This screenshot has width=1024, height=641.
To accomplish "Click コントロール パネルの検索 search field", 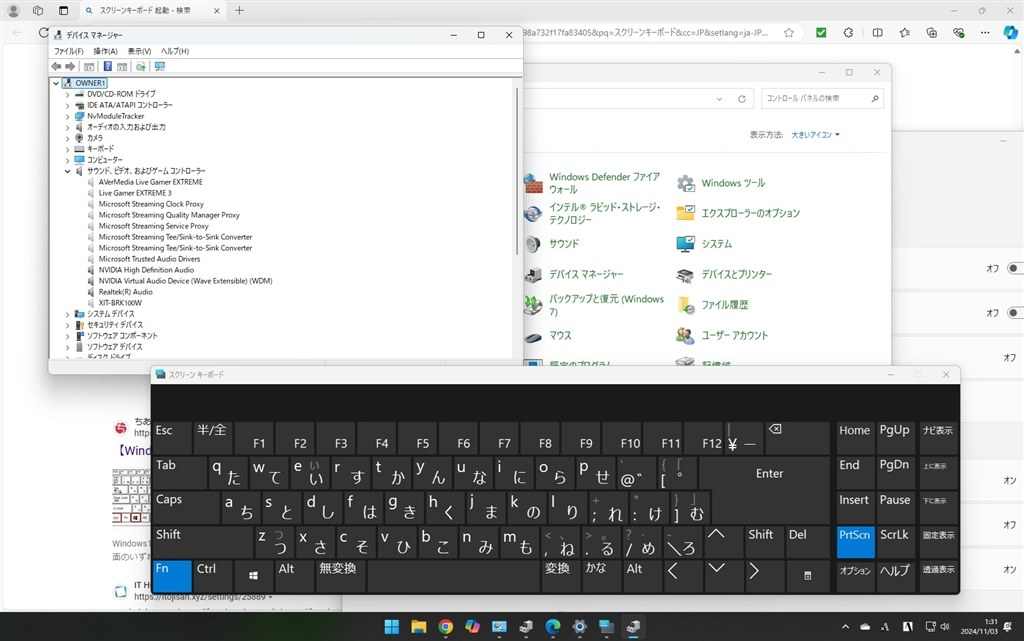I will [x=822, y=99].
